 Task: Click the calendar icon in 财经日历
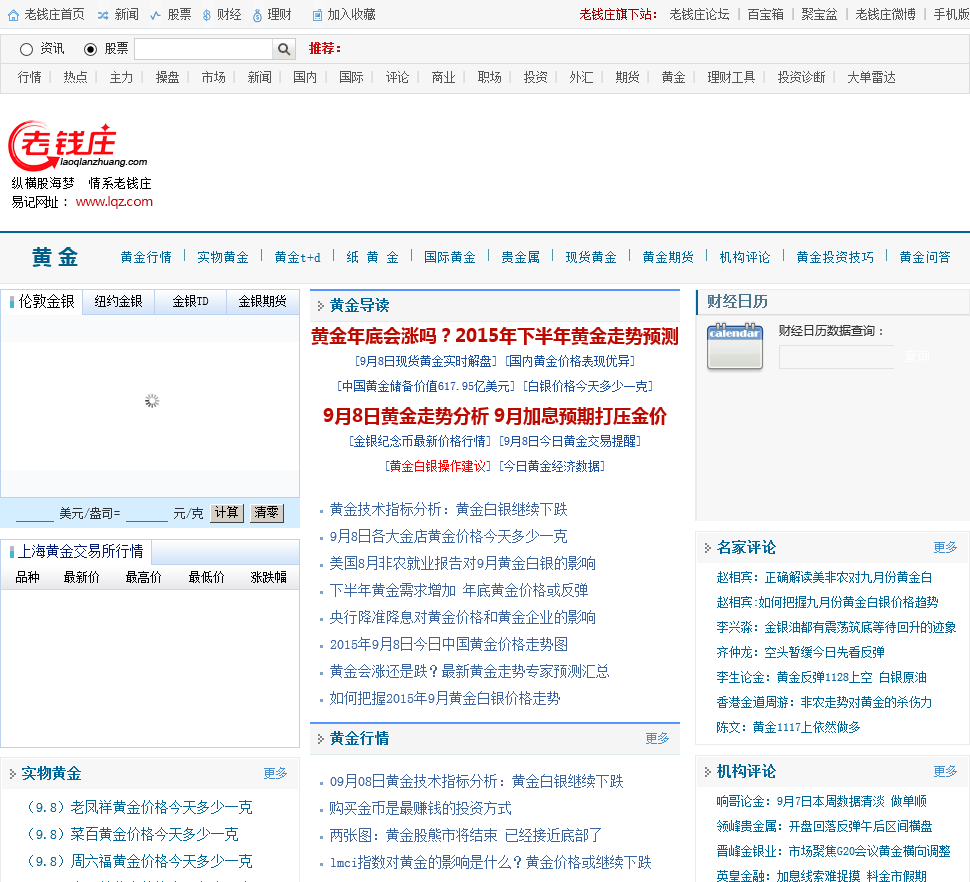(x=734, y=346)
